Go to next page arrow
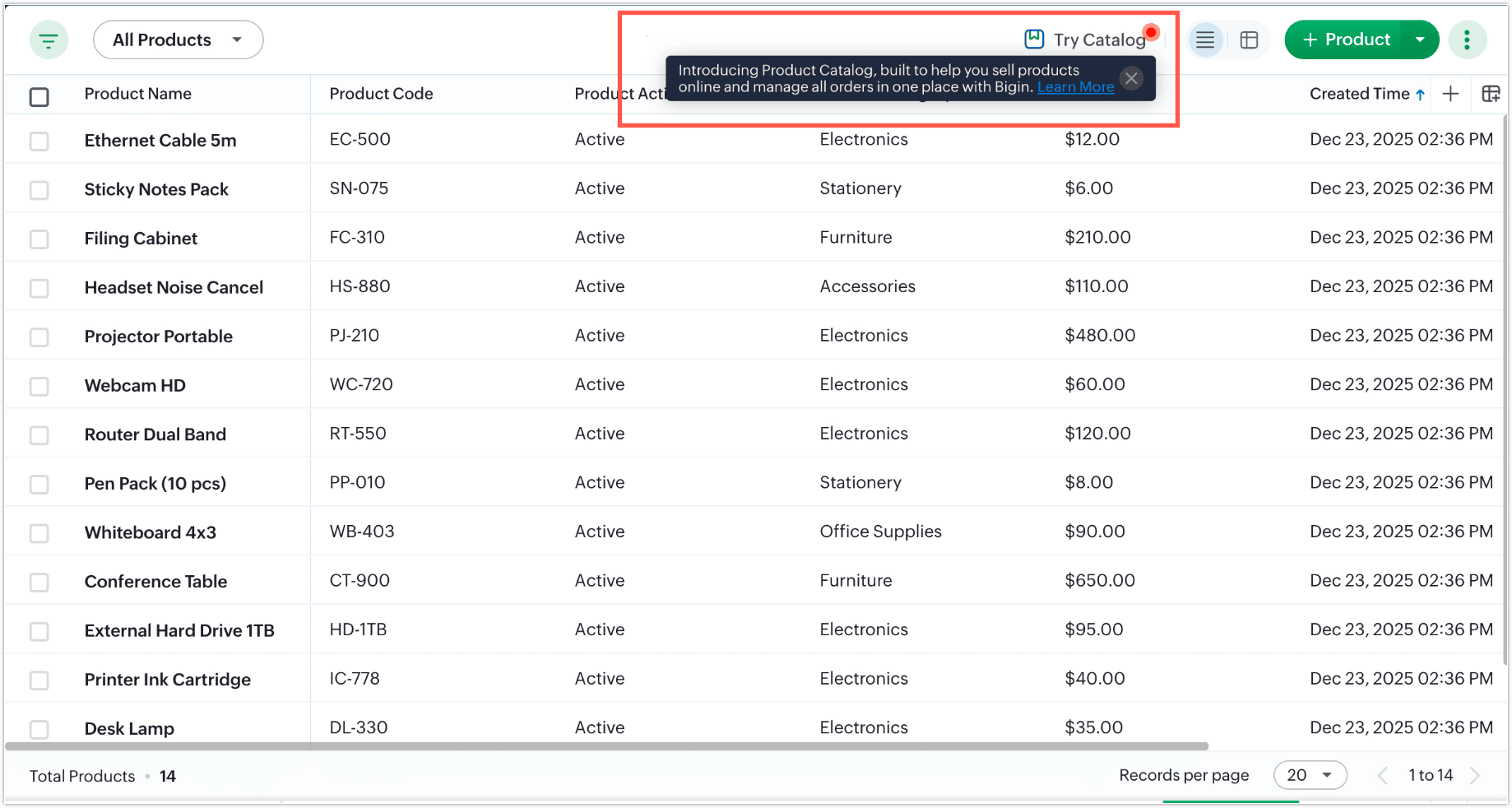1512x808 pixels. [x=1475, y=775]
